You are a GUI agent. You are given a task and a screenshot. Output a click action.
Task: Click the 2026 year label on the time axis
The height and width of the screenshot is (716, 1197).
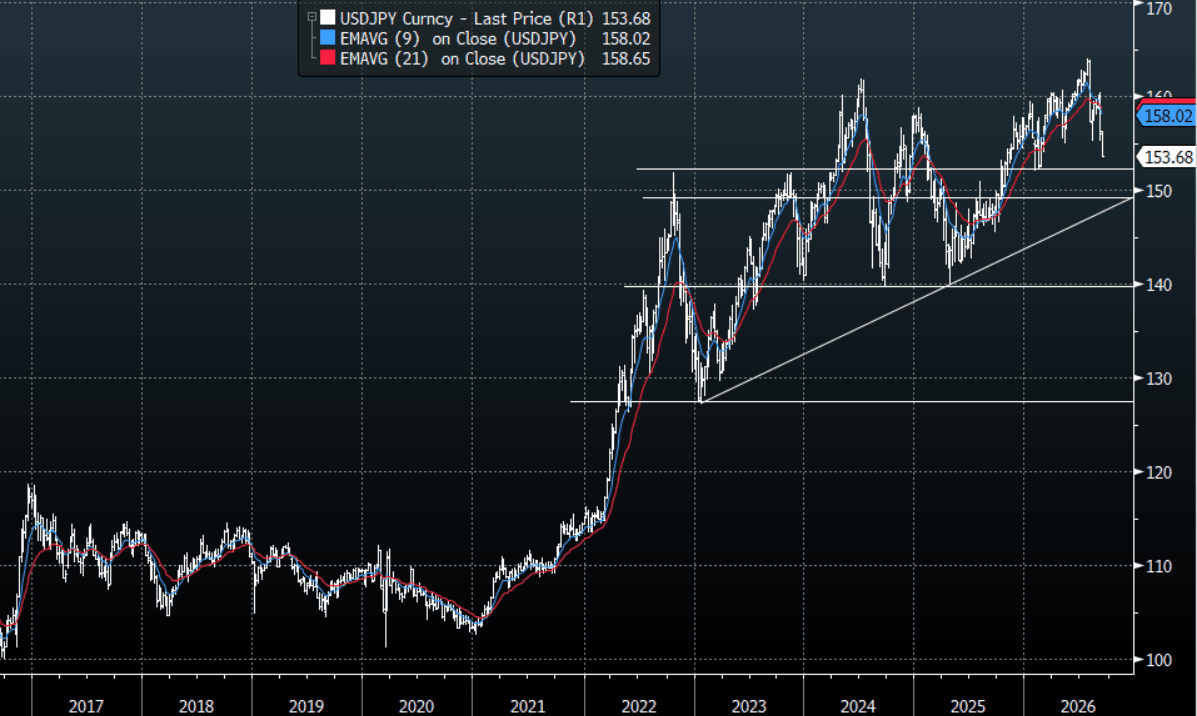coord(1077,706)
